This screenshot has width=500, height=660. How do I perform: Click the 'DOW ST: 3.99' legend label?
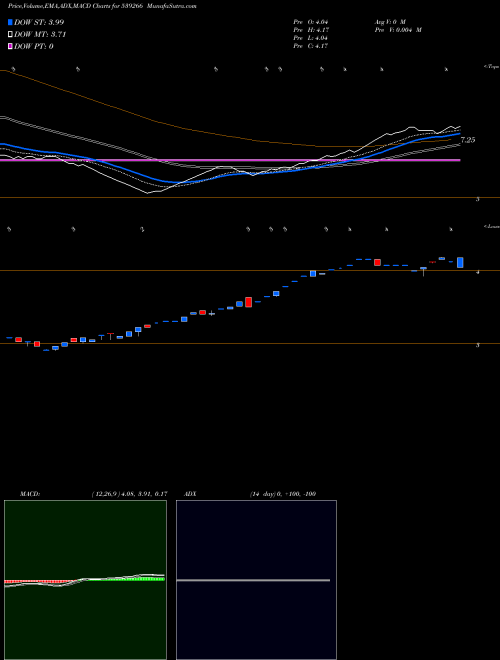(x=39, y=22)
